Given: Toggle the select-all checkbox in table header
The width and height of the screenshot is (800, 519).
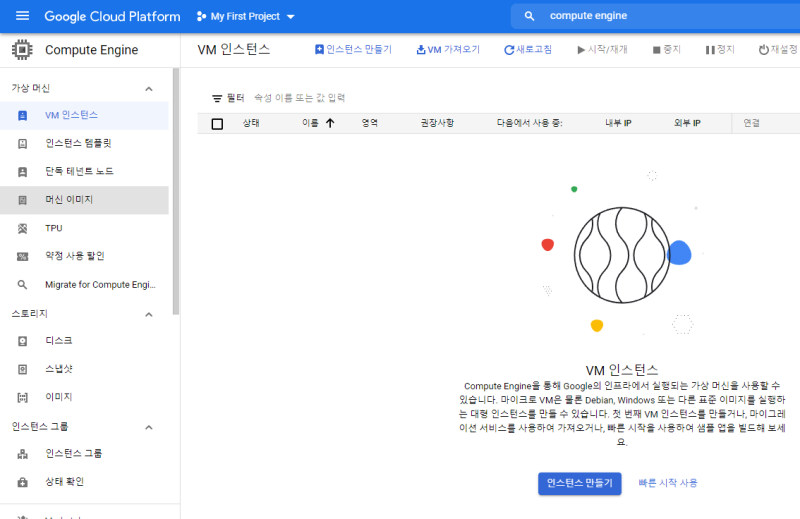Looking at the screenshot, I should click(x=217, y=124).
